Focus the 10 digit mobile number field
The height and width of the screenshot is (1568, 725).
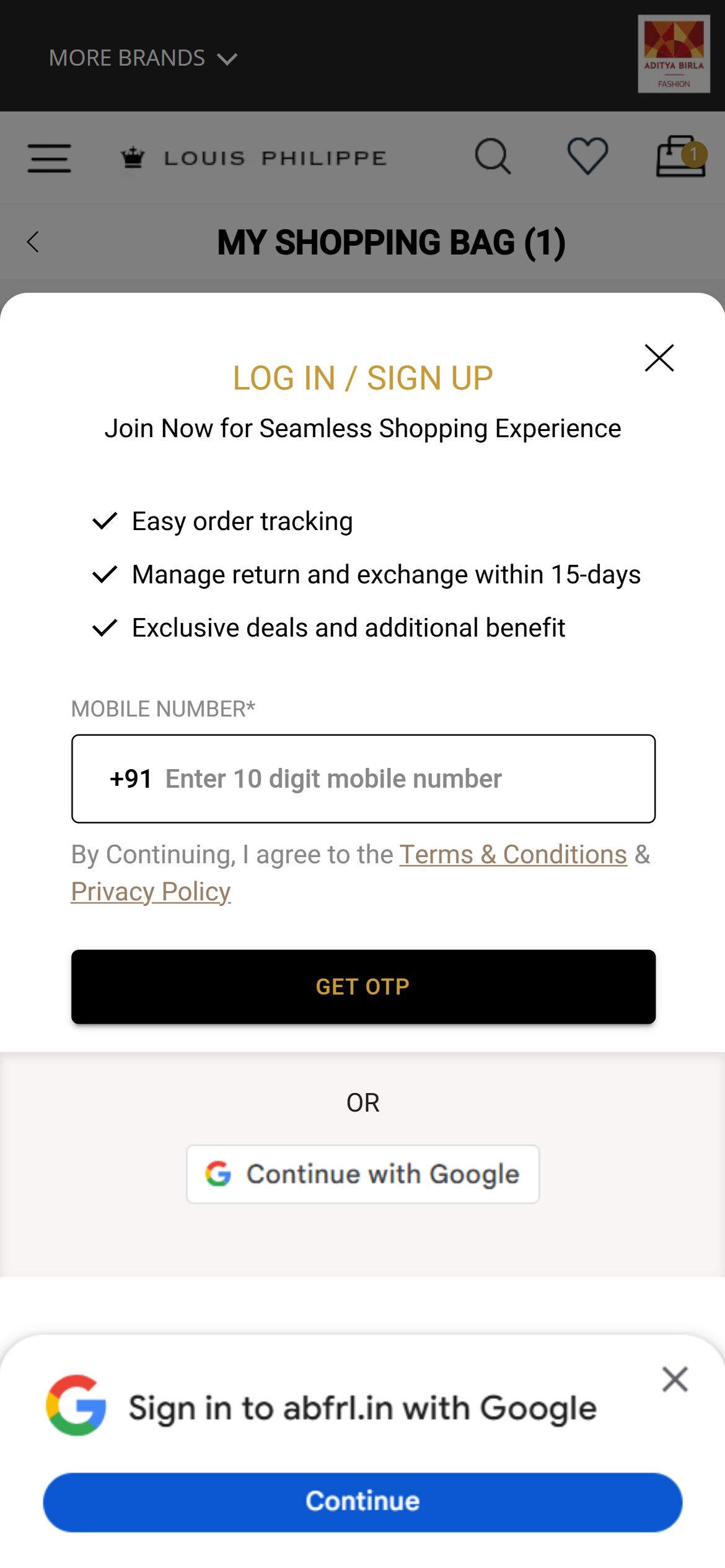[x=363, y=778]
